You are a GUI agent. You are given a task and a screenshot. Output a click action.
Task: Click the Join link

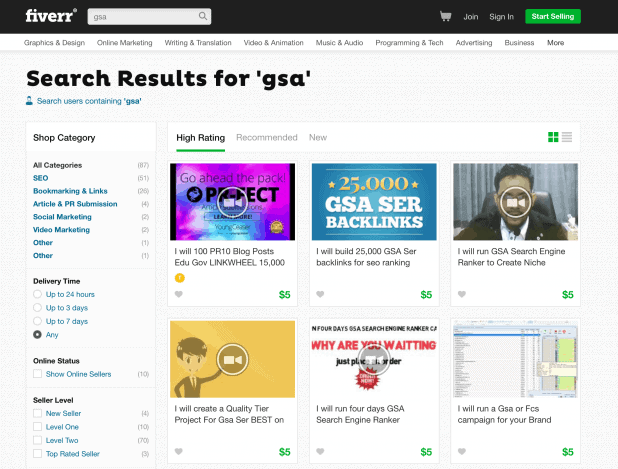[471, 17]
